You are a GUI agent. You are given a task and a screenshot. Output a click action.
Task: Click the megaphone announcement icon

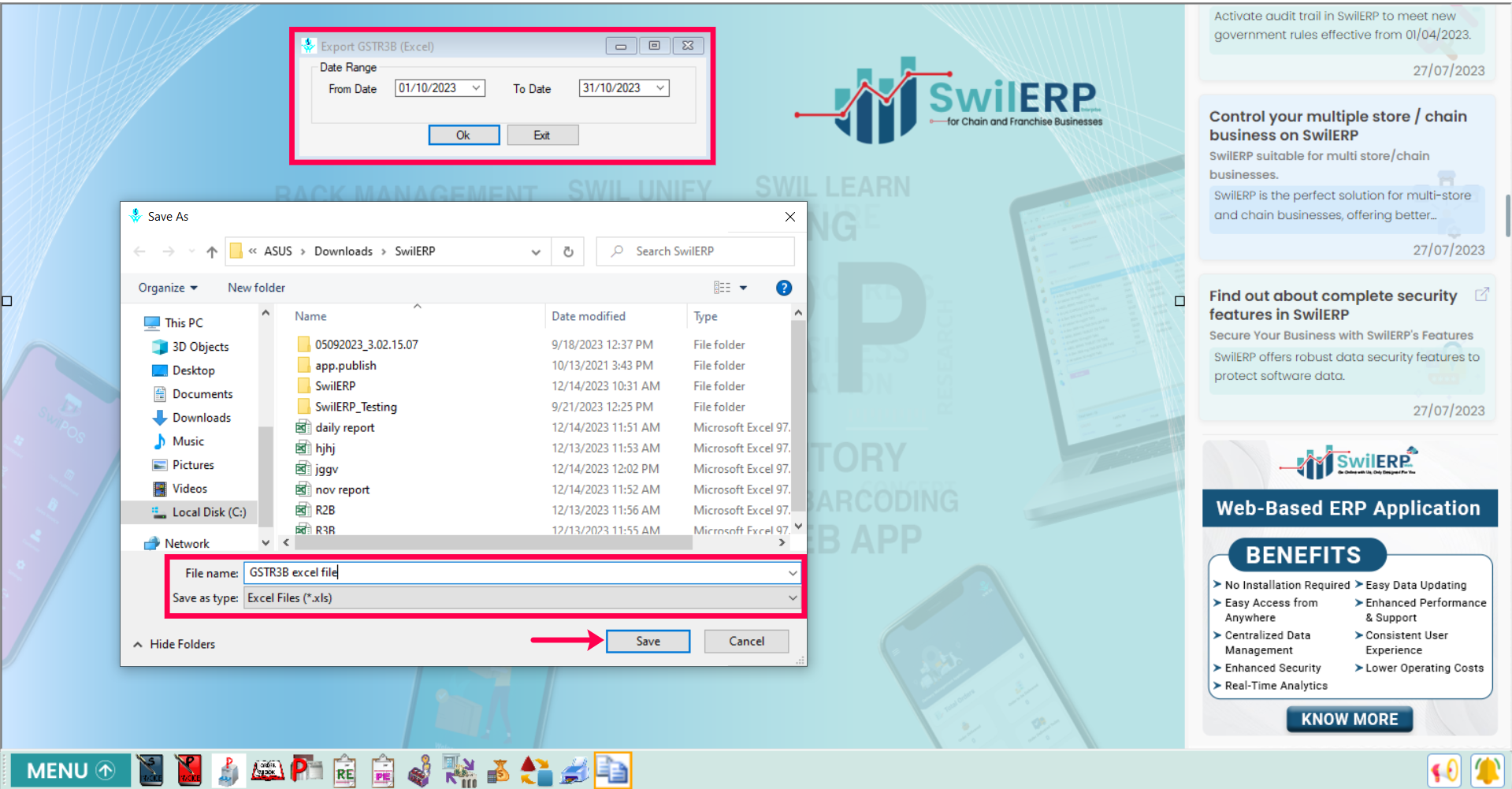[x=1444, y=771]
